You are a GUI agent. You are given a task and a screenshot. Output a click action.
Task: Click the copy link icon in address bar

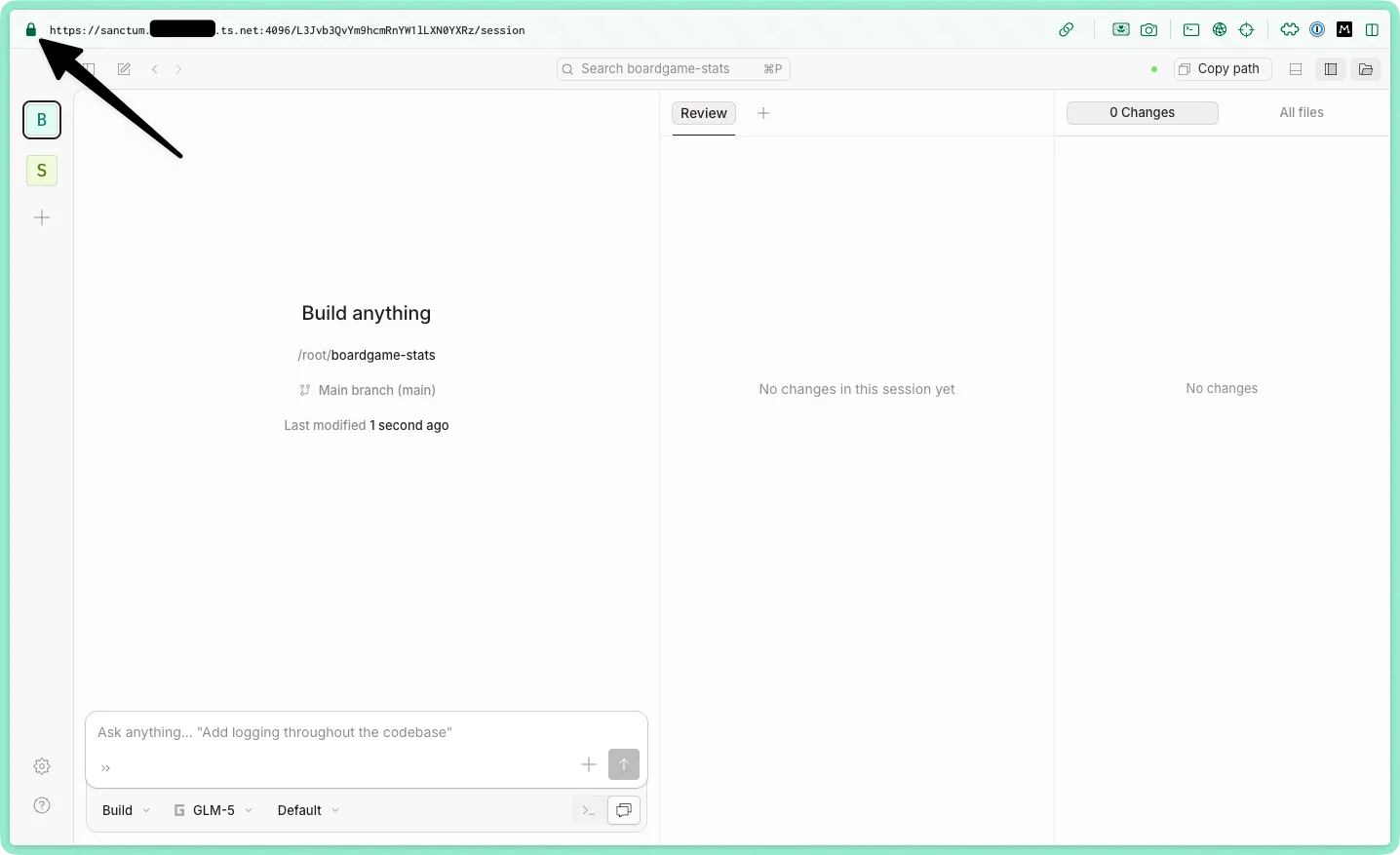click(1067, 30)
